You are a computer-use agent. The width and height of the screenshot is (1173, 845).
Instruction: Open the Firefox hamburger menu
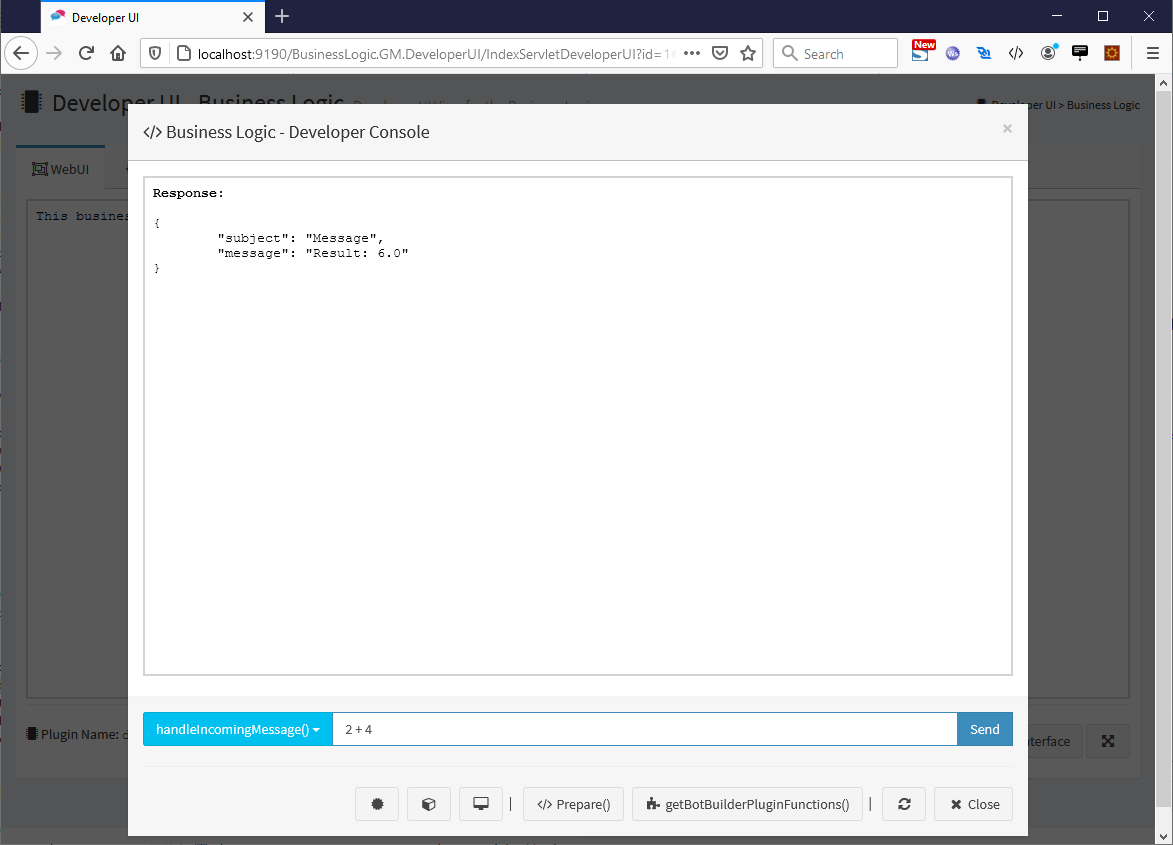(x=1152, y=54)
